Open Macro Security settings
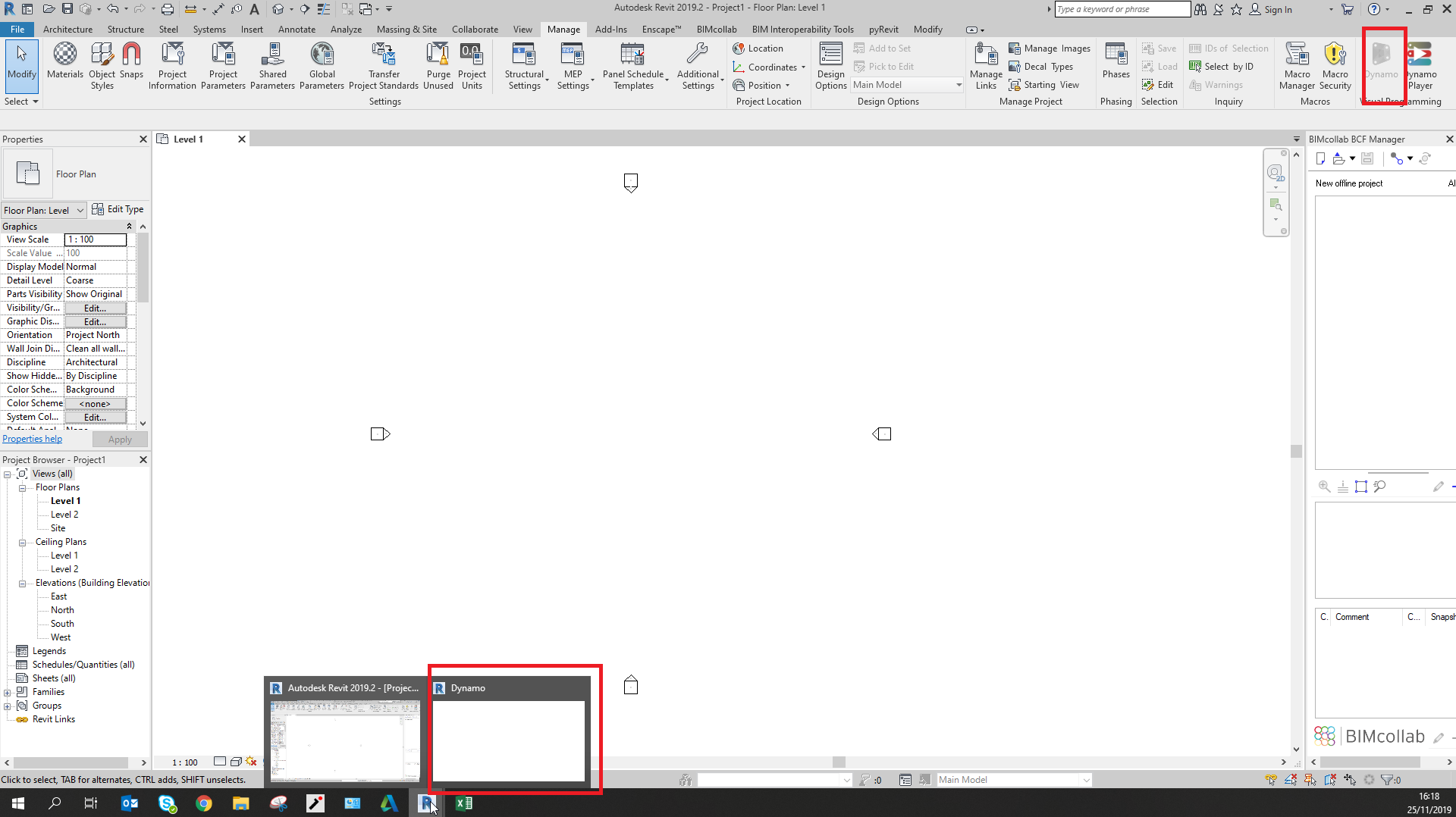Screen dimensions: 1456x817 [x=1335, y=66]
